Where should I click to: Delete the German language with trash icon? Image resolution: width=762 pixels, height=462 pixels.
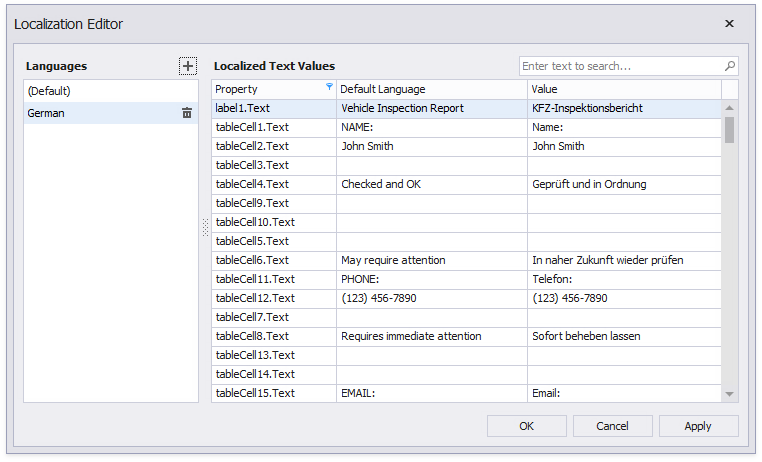pyautogui.click(x=187, y=113)
